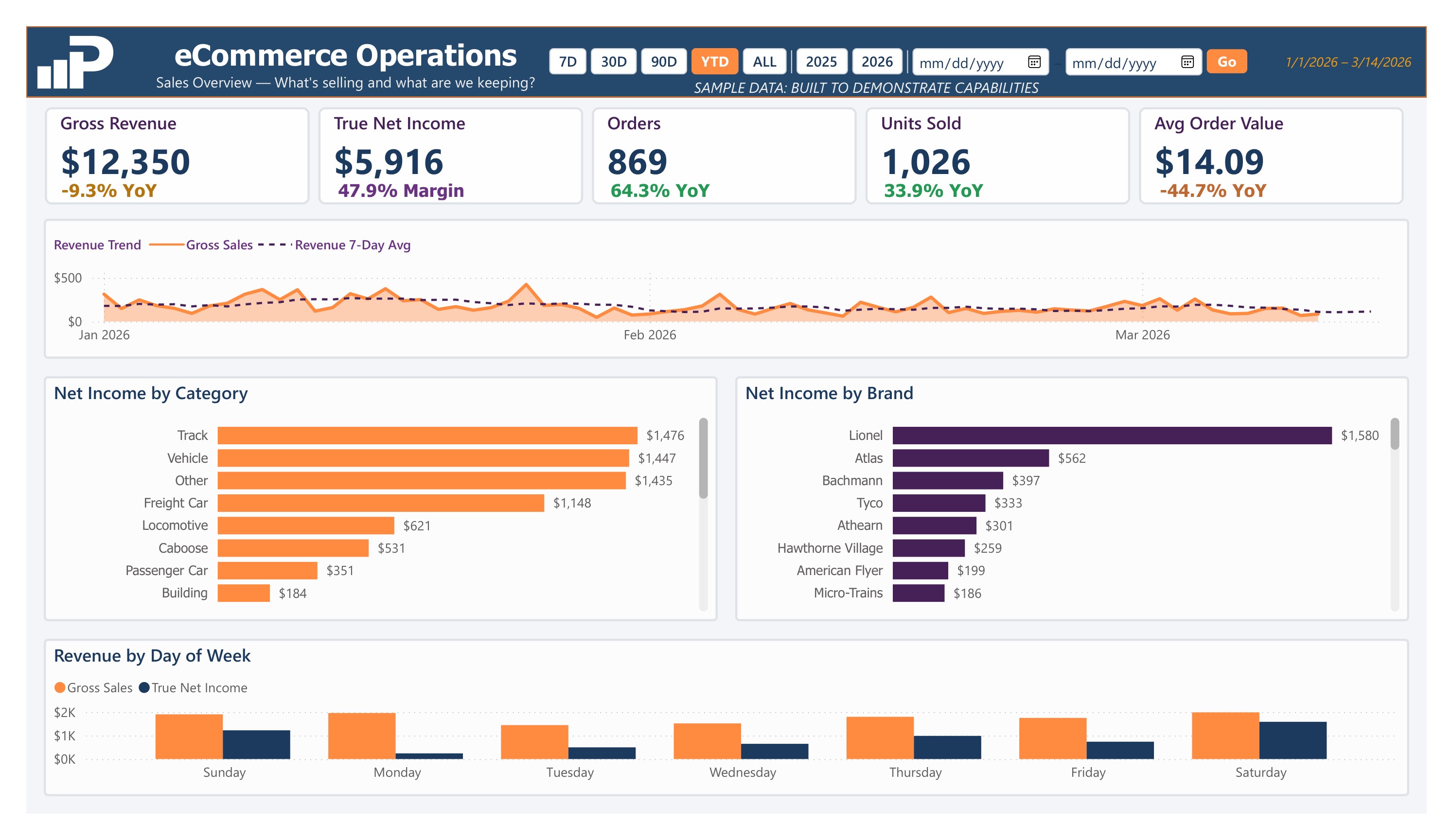
Task: Select the ALL date range
Action: [765, 62]
